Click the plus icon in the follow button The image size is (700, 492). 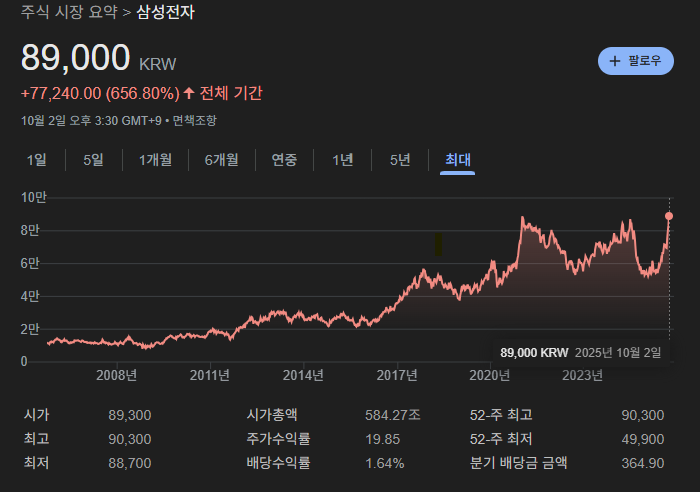(615, 61)
